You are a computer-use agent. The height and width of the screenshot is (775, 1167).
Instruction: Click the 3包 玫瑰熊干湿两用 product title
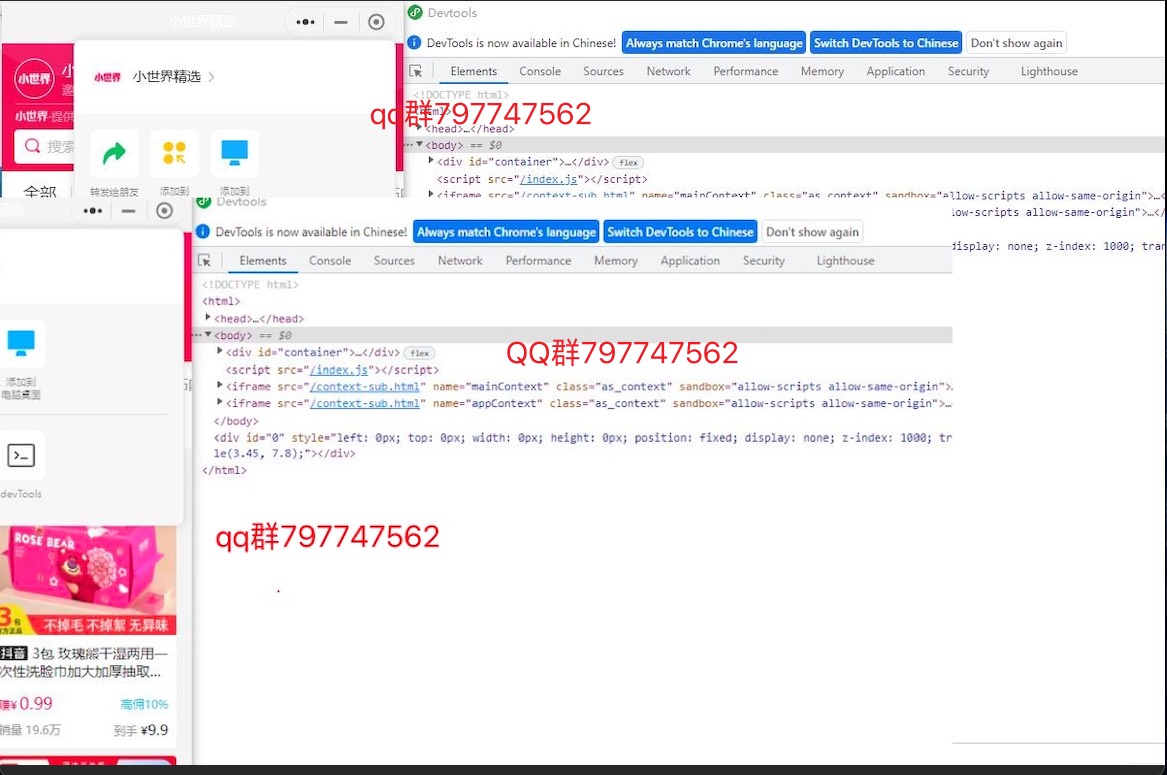85,662
